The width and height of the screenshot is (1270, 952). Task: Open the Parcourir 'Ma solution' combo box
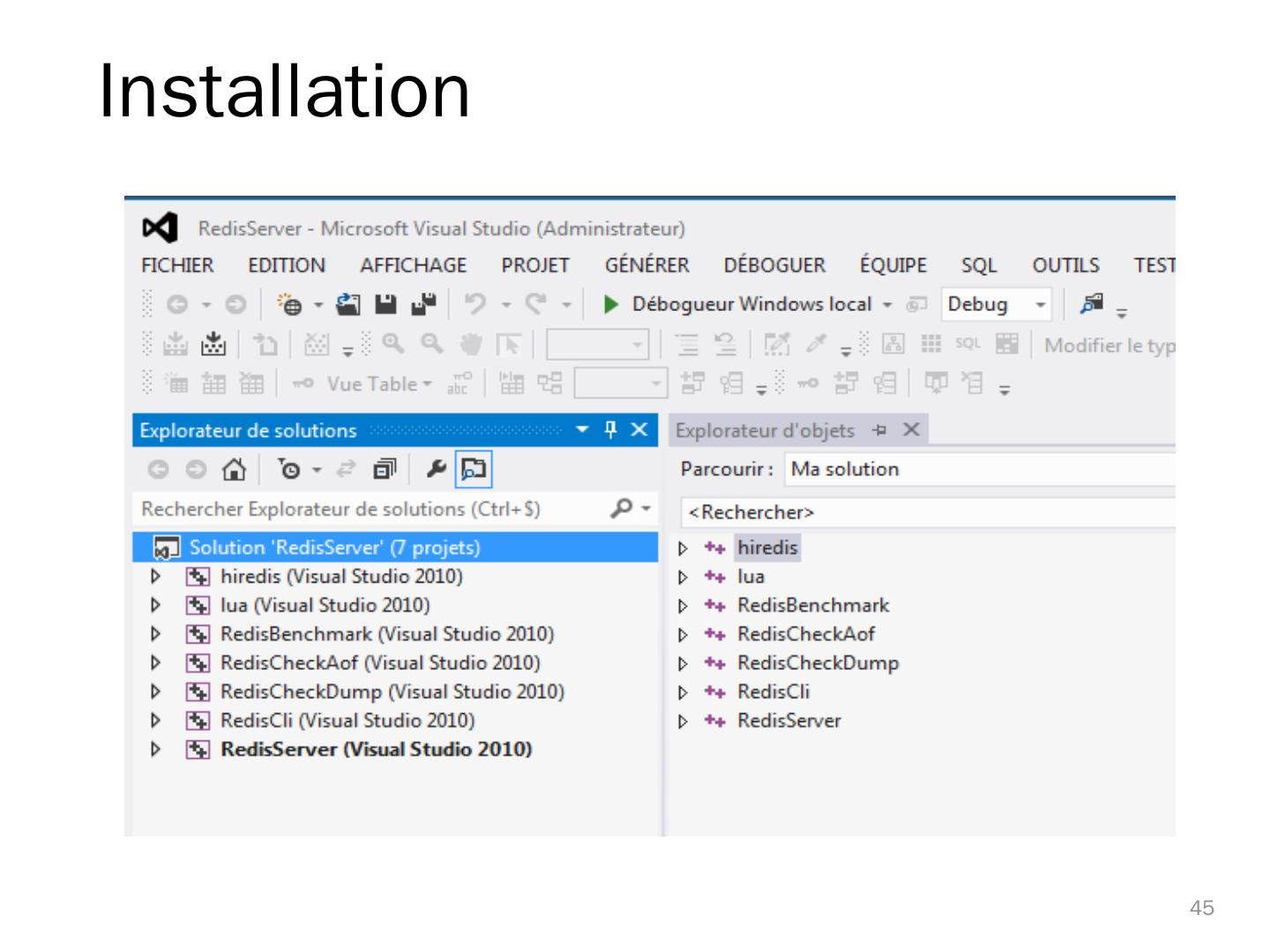point(979,469)
